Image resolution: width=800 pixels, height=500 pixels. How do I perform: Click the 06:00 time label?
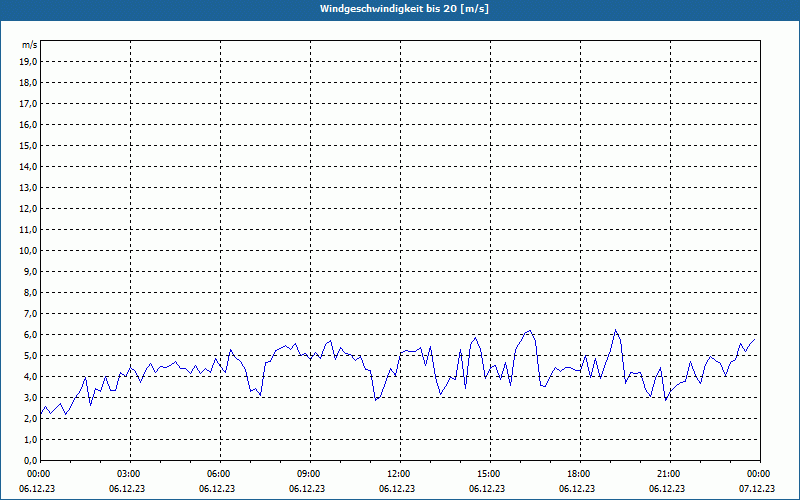tap(220, 474)
